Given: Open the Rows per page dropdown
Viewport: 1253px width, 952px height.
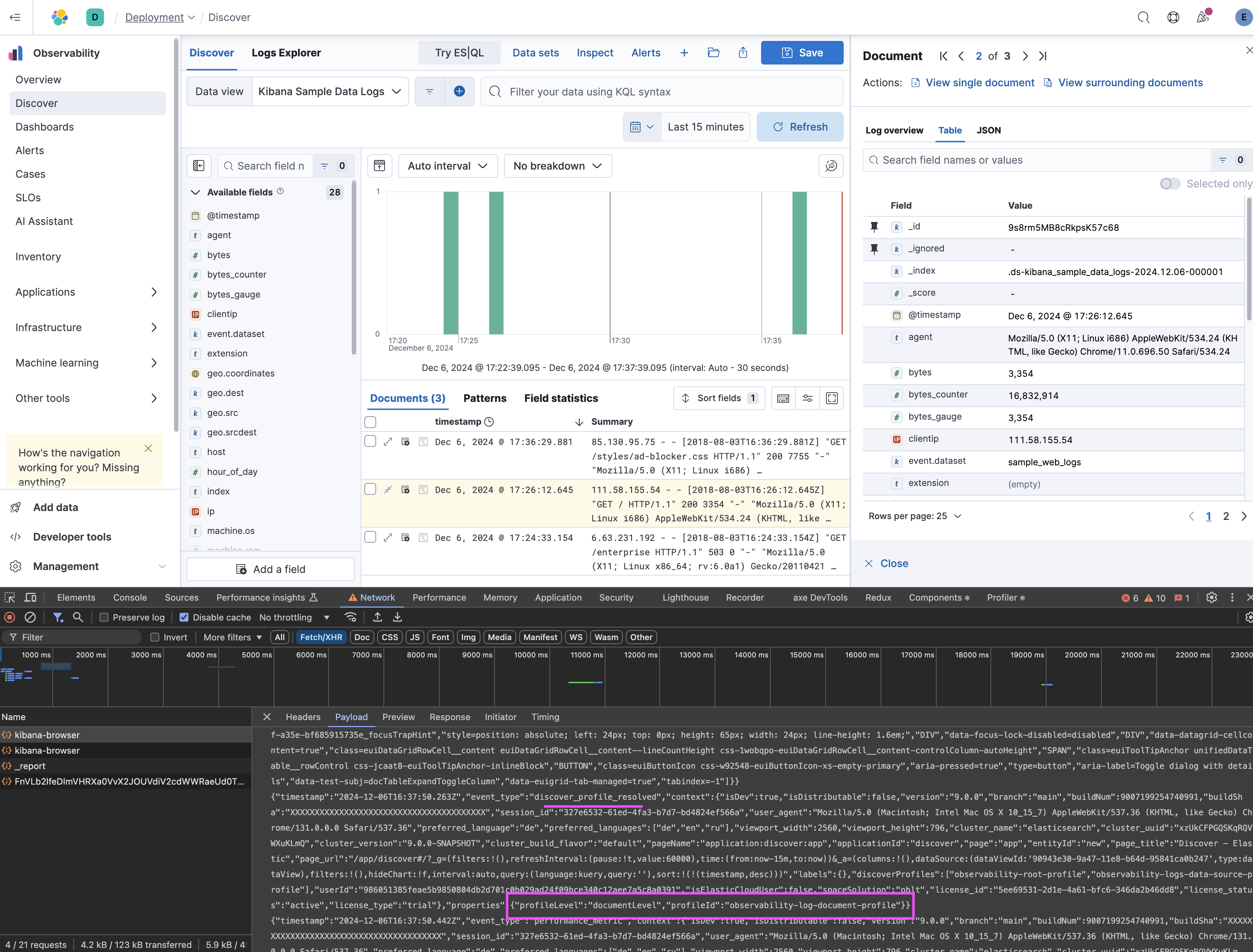Looking at the screenshot, I should tap(914, 516).
